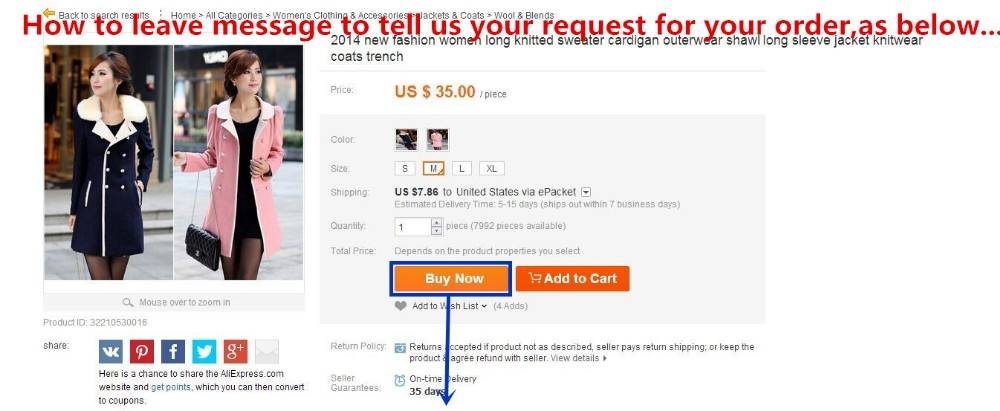Open the ePacket shipping method dropdown
The width and height of the screenshot is (1000, 411).
(x=586, y=192)
